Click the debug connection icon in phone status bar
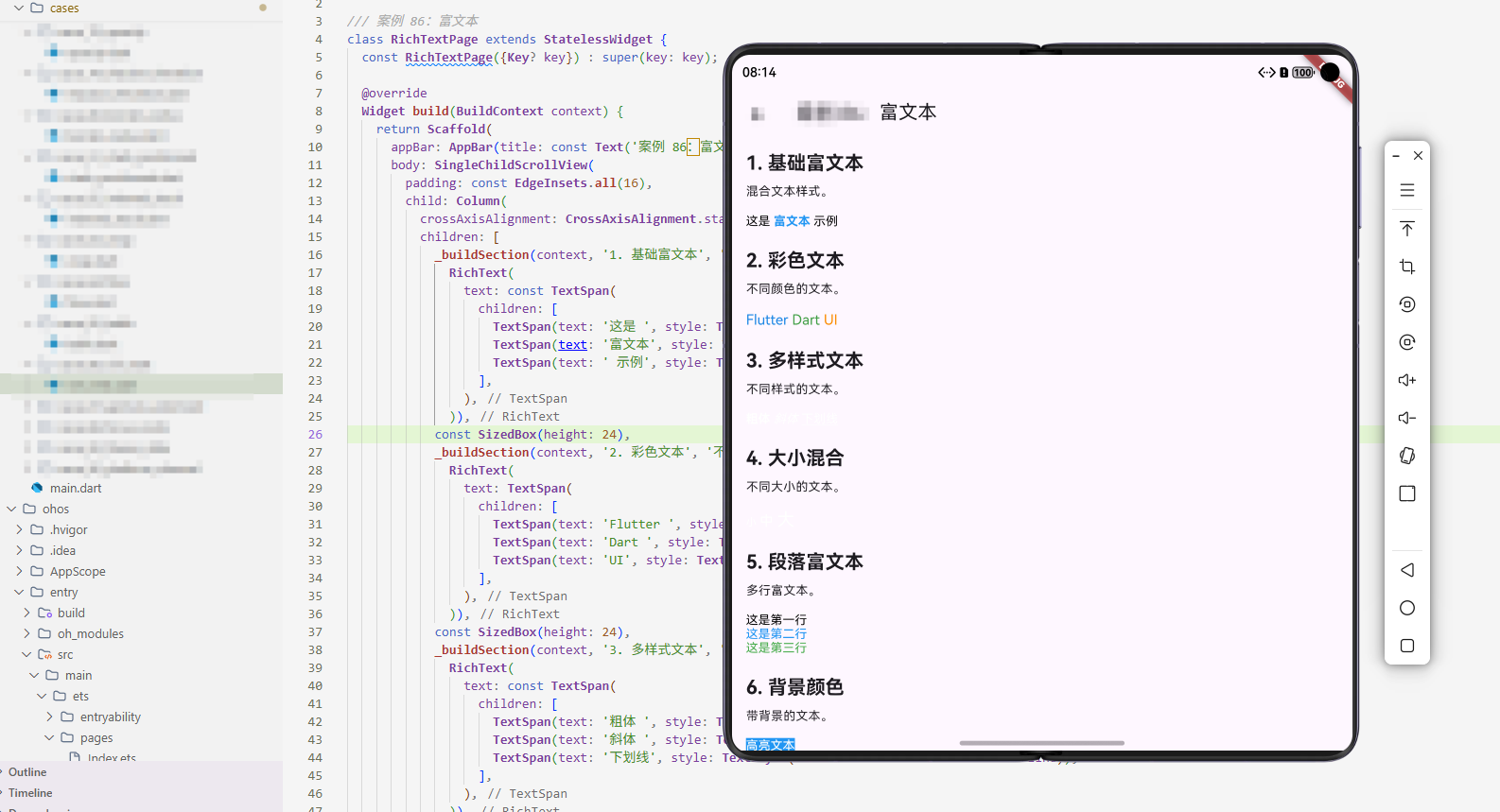 click(x=1266, y=73)
